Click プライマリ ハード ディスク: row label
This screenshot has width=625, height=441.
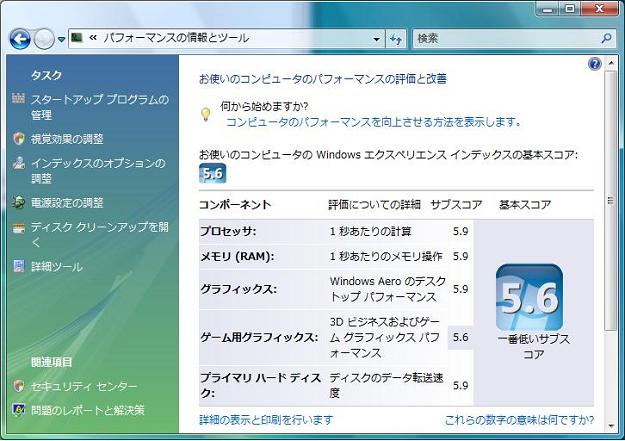click(260, 385)
